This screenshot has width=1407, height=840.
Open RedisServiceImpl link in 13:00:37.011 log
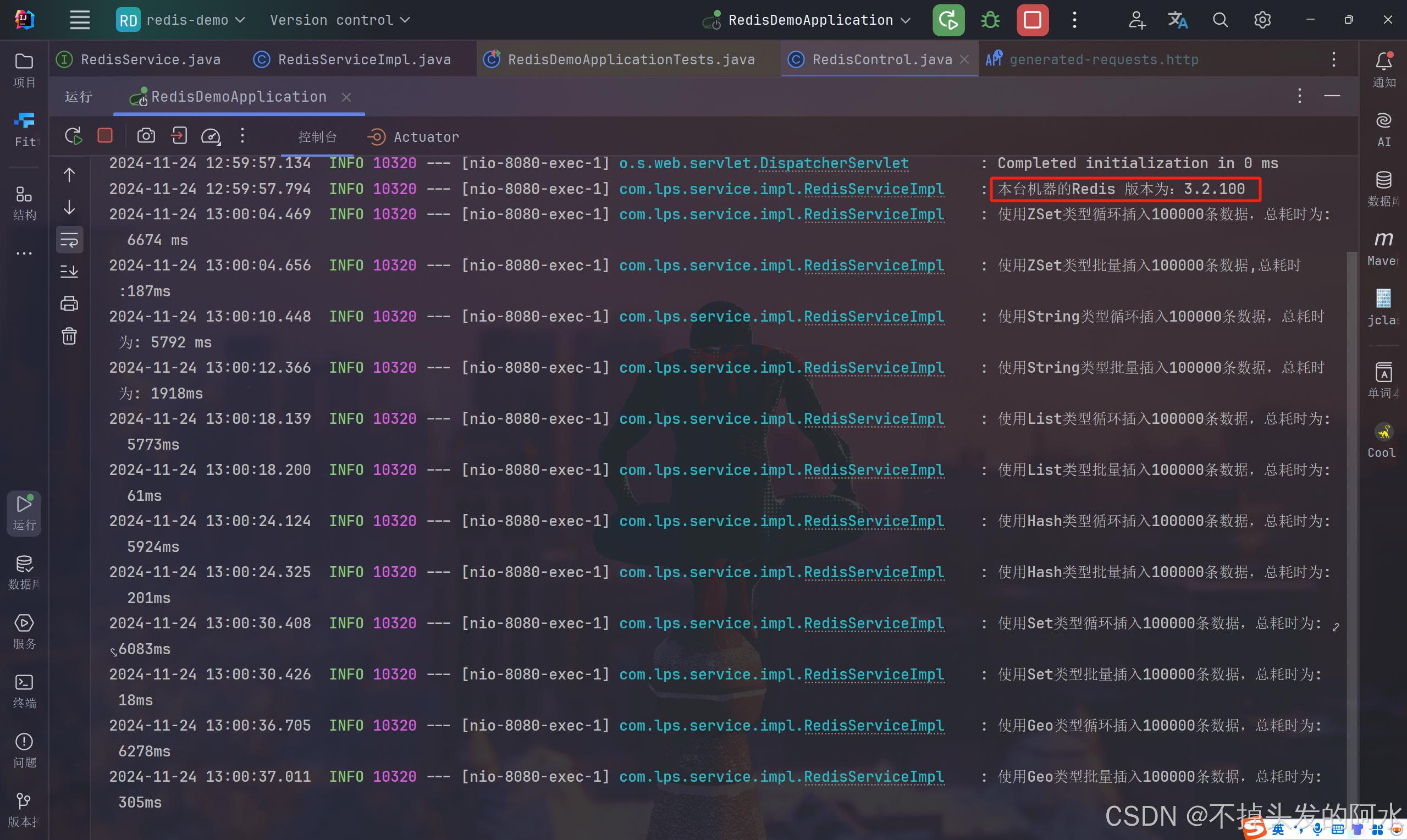874,777
